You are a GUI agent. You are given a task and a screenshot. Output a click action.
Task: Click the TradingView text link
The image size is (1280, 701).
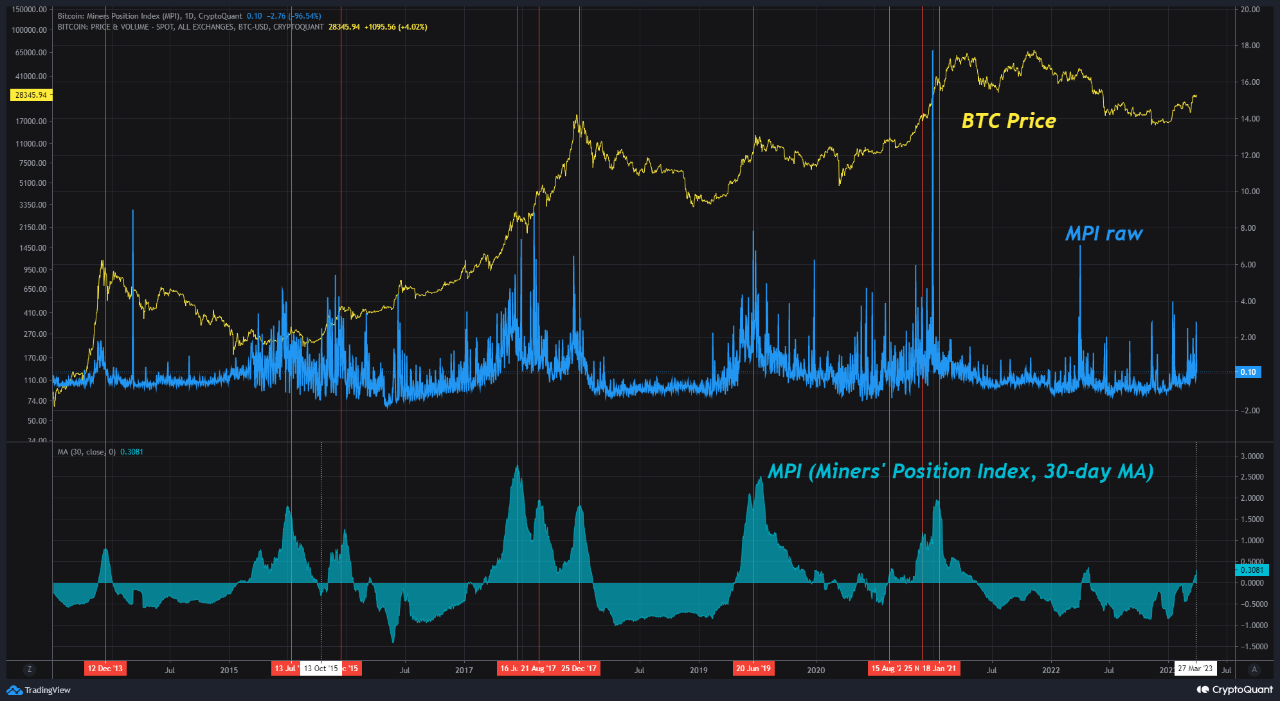click(x=47, y=688)
